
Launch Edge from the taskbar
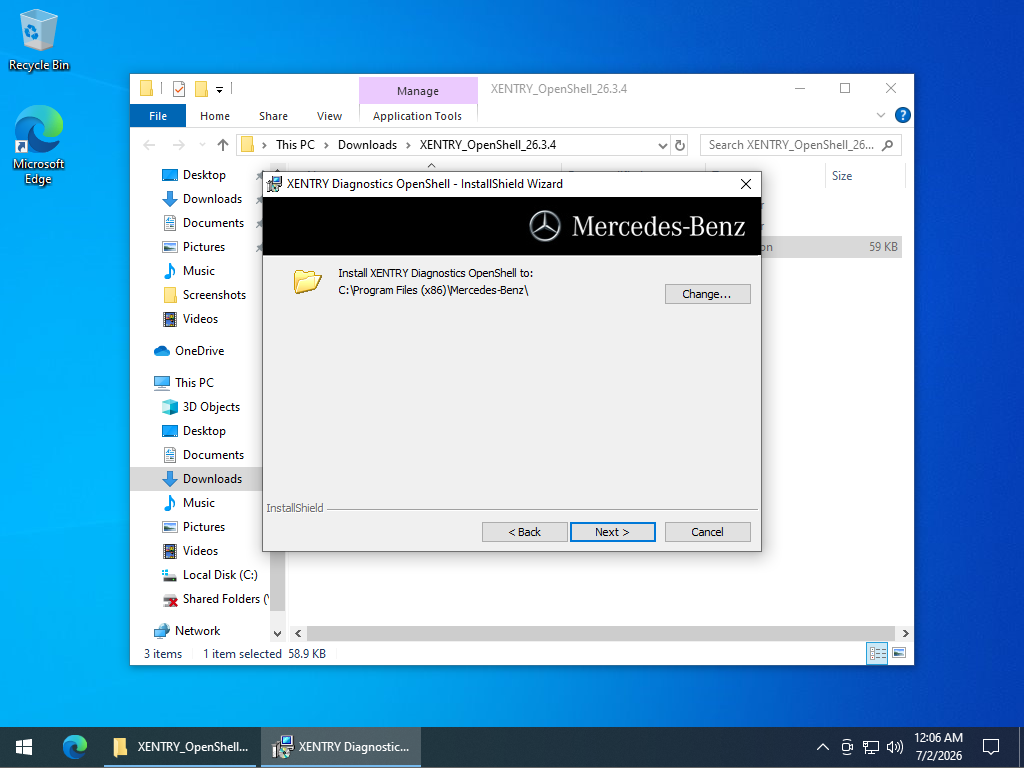click(75, 746)
